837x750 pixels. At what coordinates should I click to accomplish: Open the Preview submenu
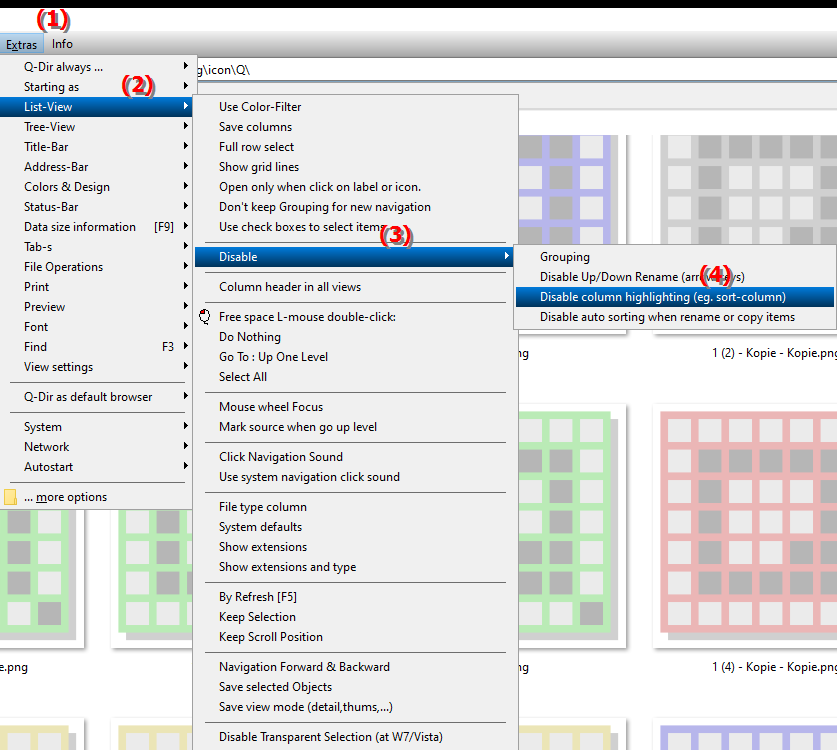pos(97,307)
